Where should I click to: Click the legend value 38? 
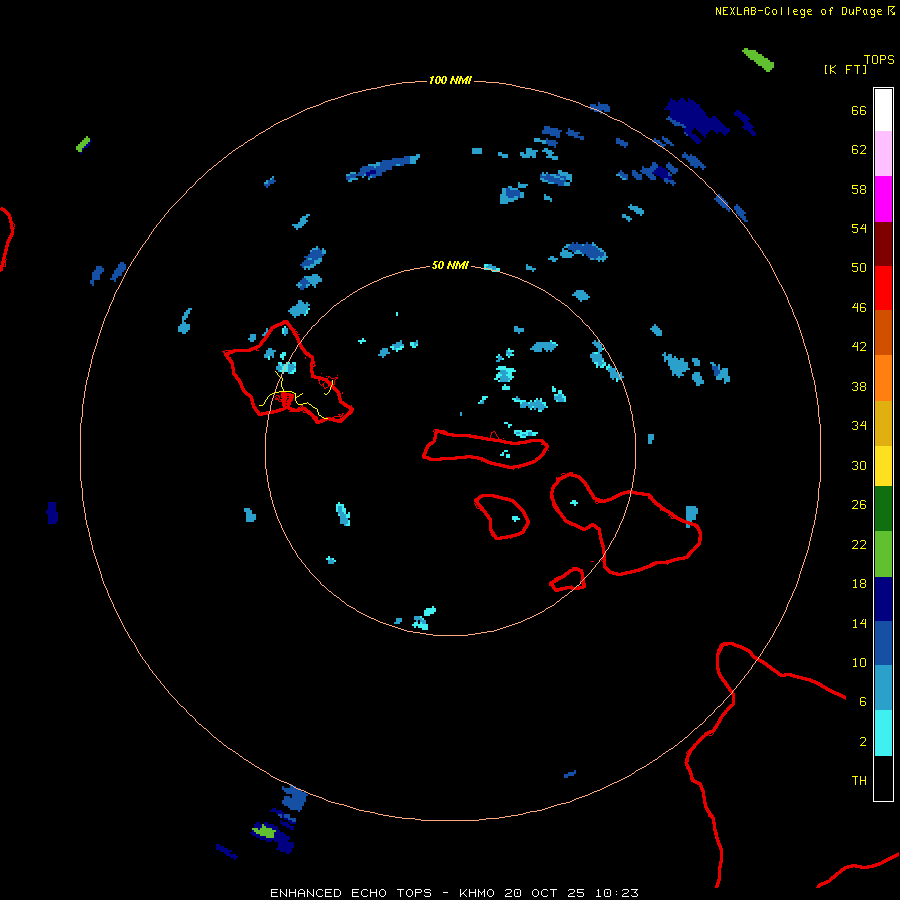tap(859, 386)
